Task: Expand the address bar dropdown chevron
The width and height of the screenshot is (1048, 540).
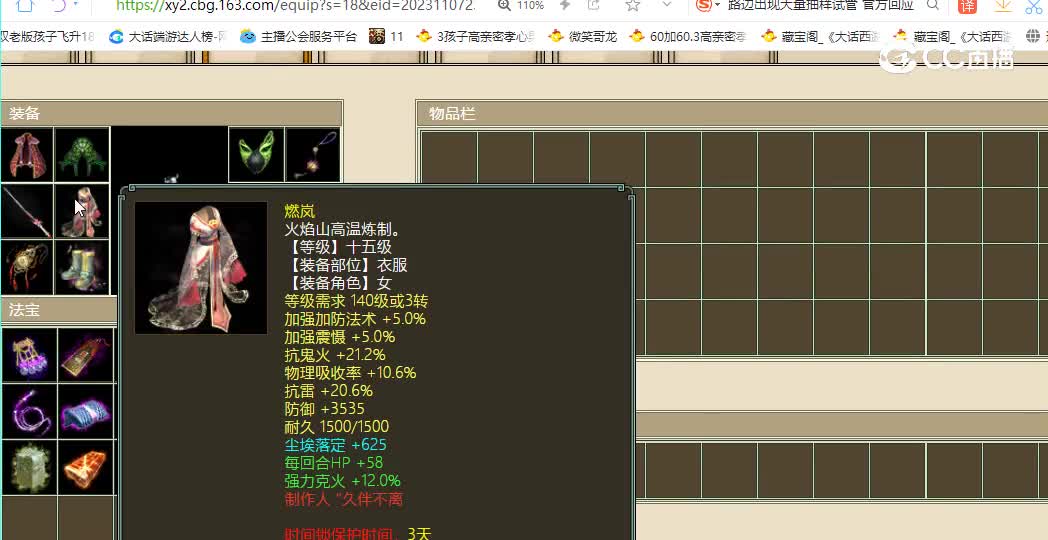Action: 666,5
